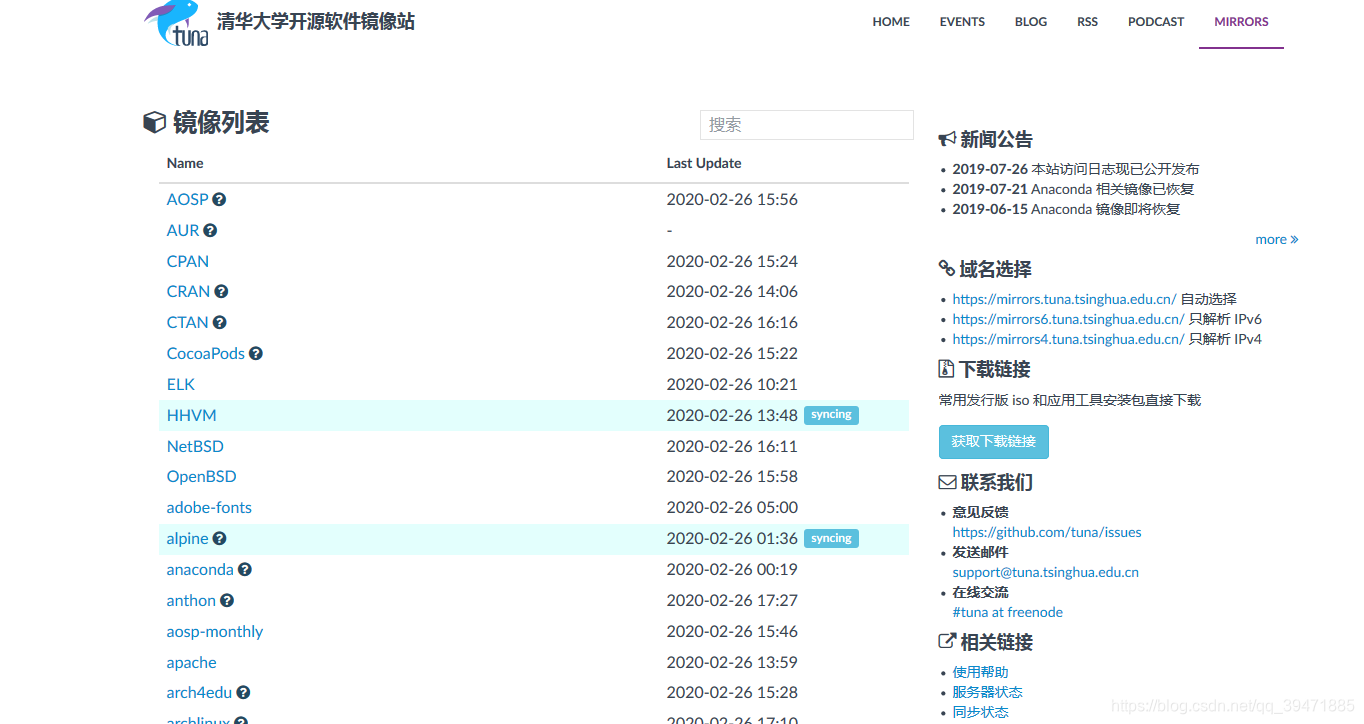Open the CTAN mirror link
The image size is (1364, 724).
pos(187,323)
